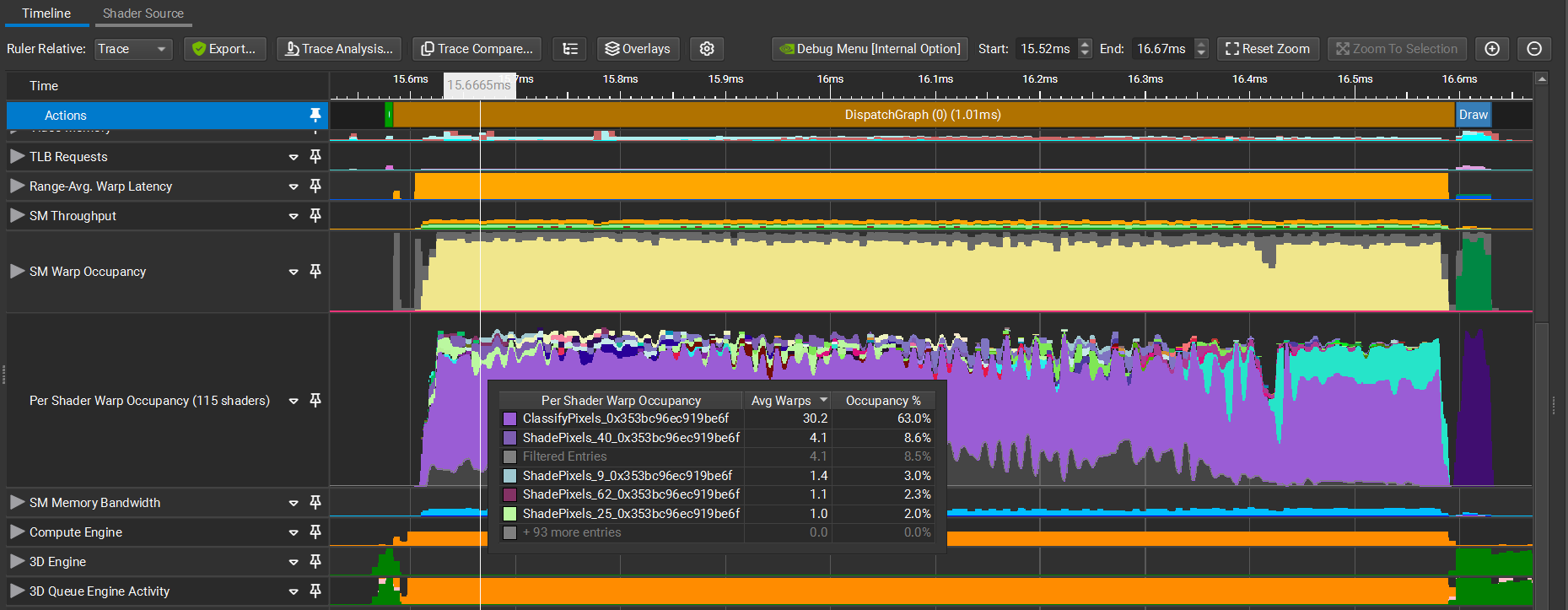Pin the SM Warp Occupancy row
The width and height of the screenshot is (1568, 610).
[x=315, y=271]
